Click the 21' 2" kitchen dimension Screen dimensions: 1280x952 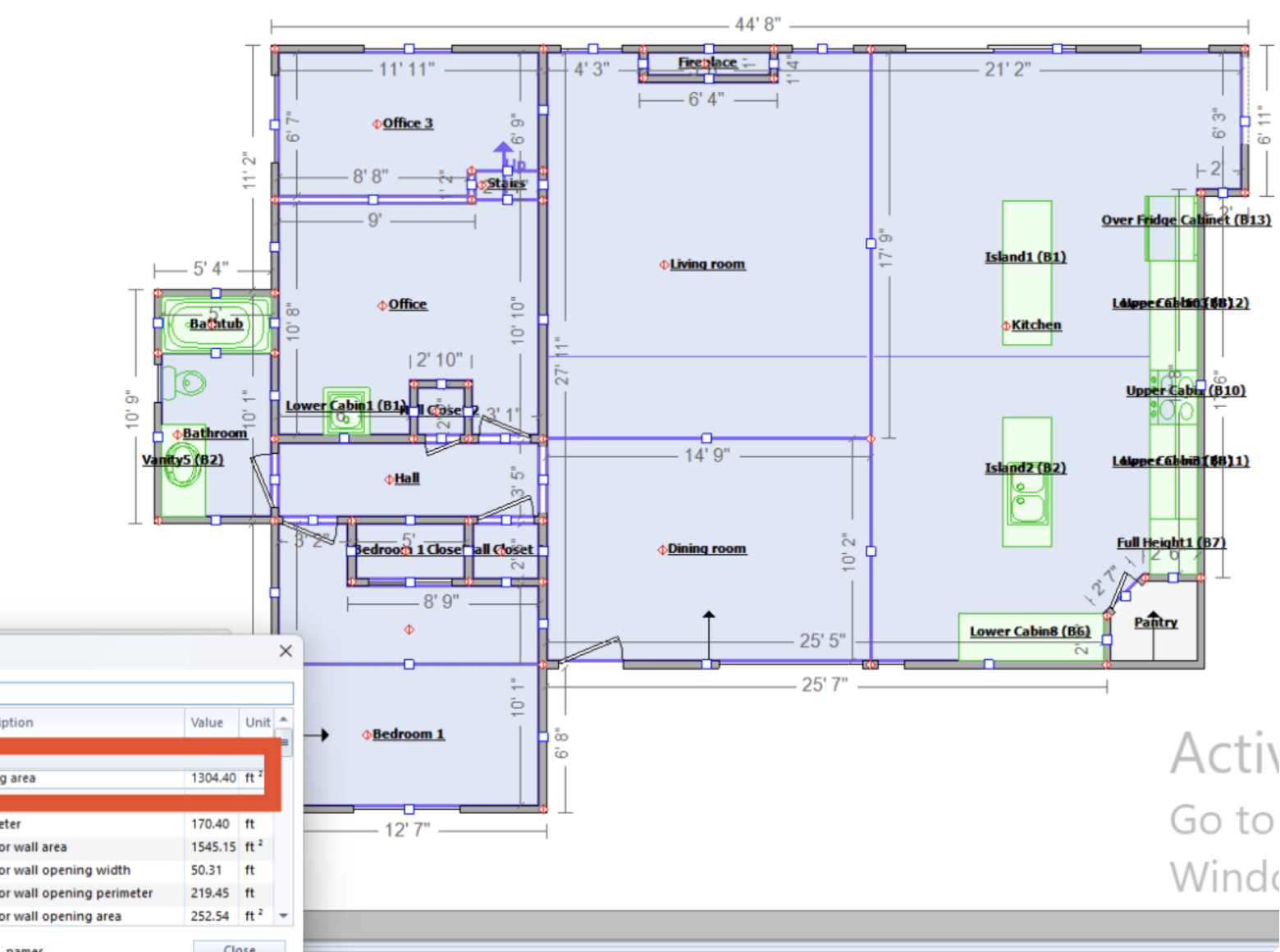[x=1008, y=70]
